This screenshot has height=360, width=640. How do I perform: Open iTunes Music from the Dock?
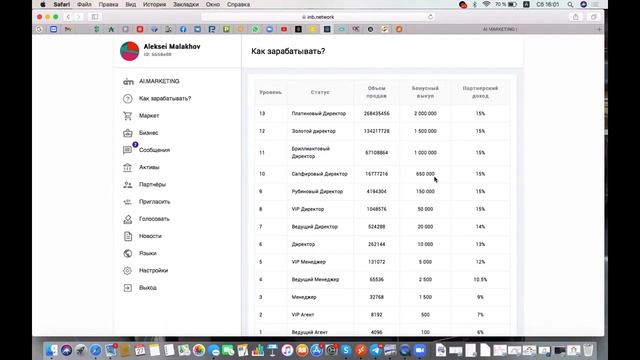coord(287,350)
